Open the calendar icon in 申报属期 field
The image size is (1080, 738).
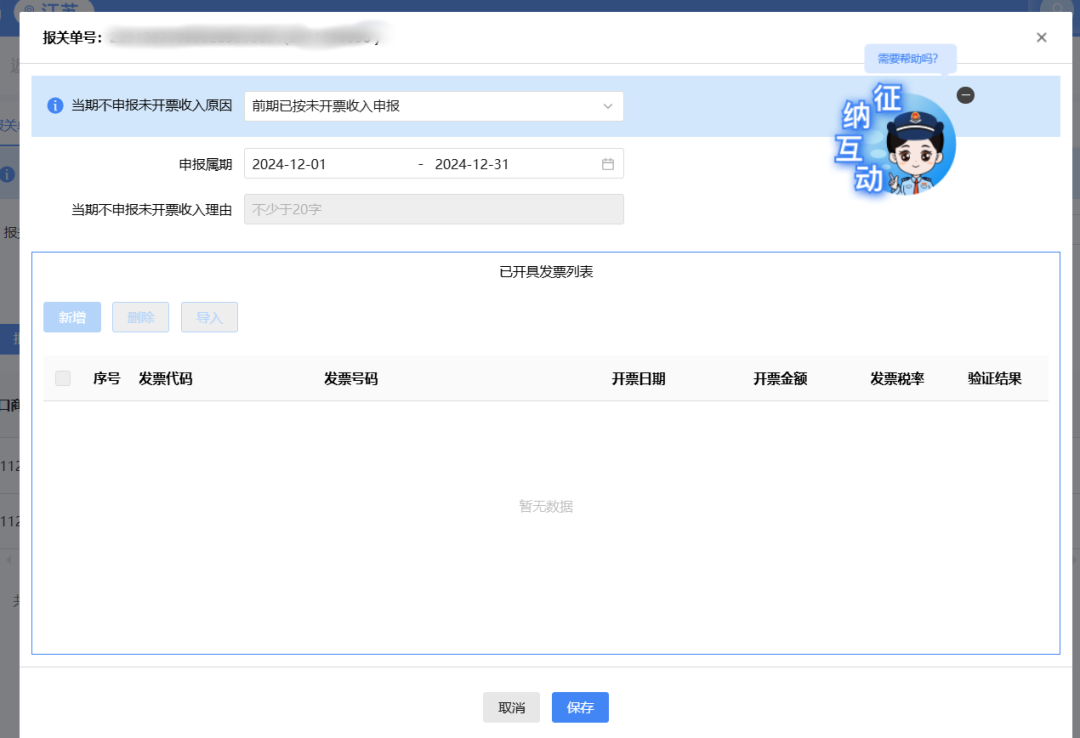tap(607, 163)
